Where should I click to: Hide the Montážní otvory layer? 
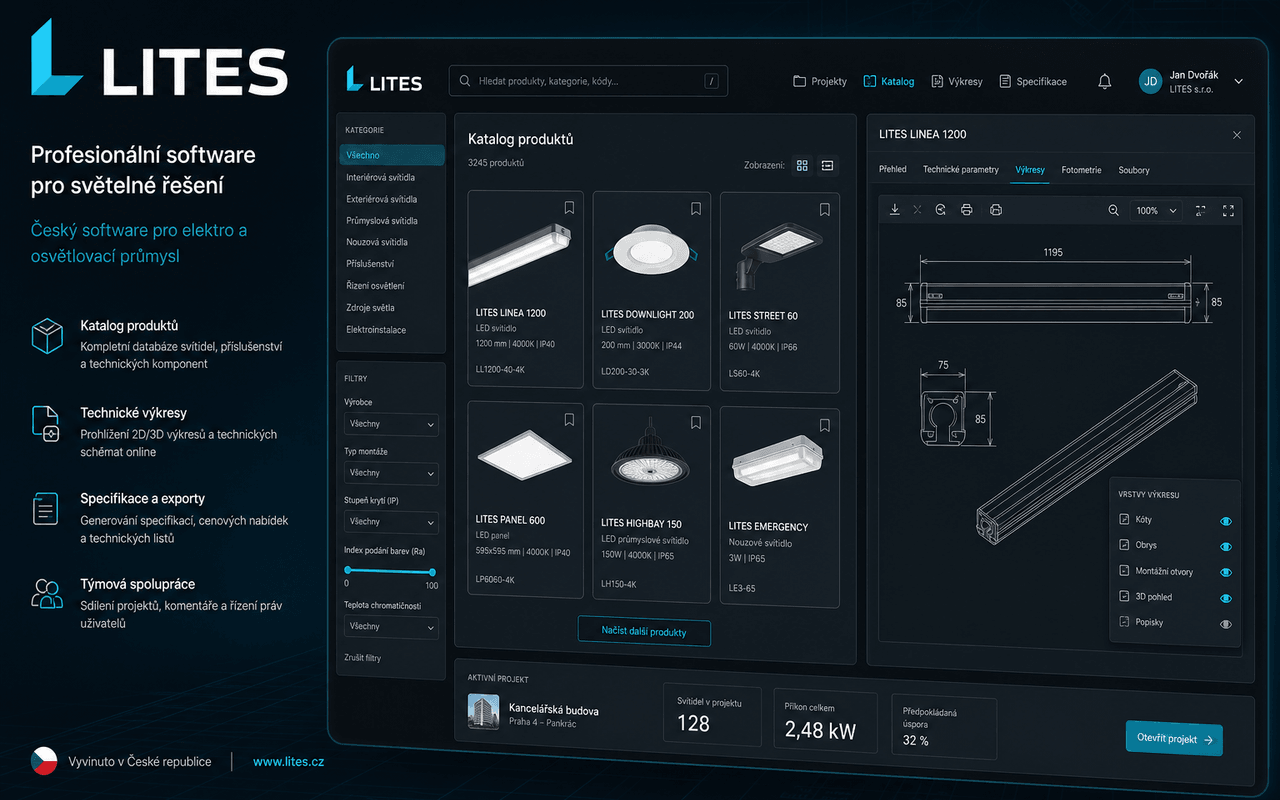click(1226, 573)
